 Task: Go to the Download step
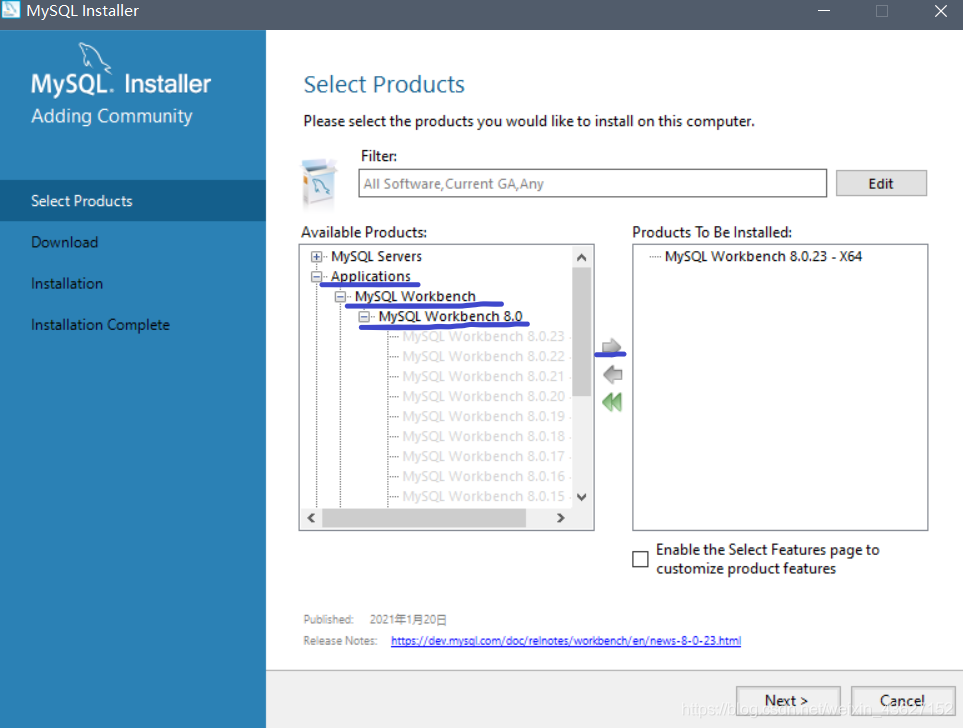pyautogui.click(x=64, y=242)
